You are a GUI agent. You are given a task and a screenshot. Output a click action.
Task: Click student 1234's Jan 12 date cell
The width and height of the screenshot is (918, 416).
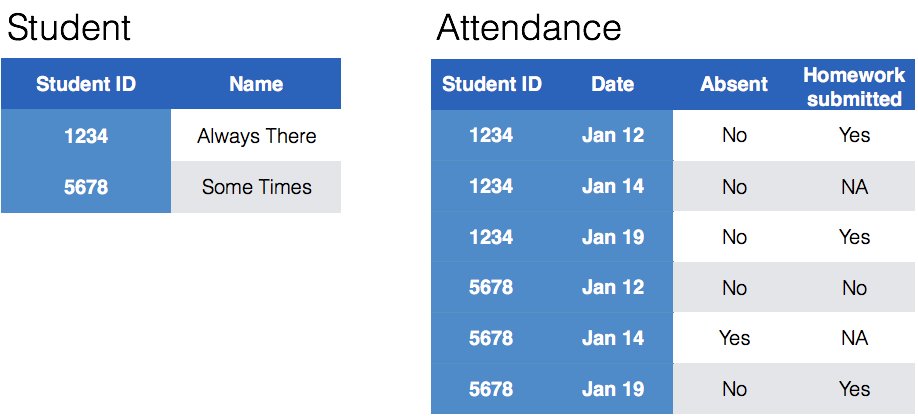(x=612, y=135)
